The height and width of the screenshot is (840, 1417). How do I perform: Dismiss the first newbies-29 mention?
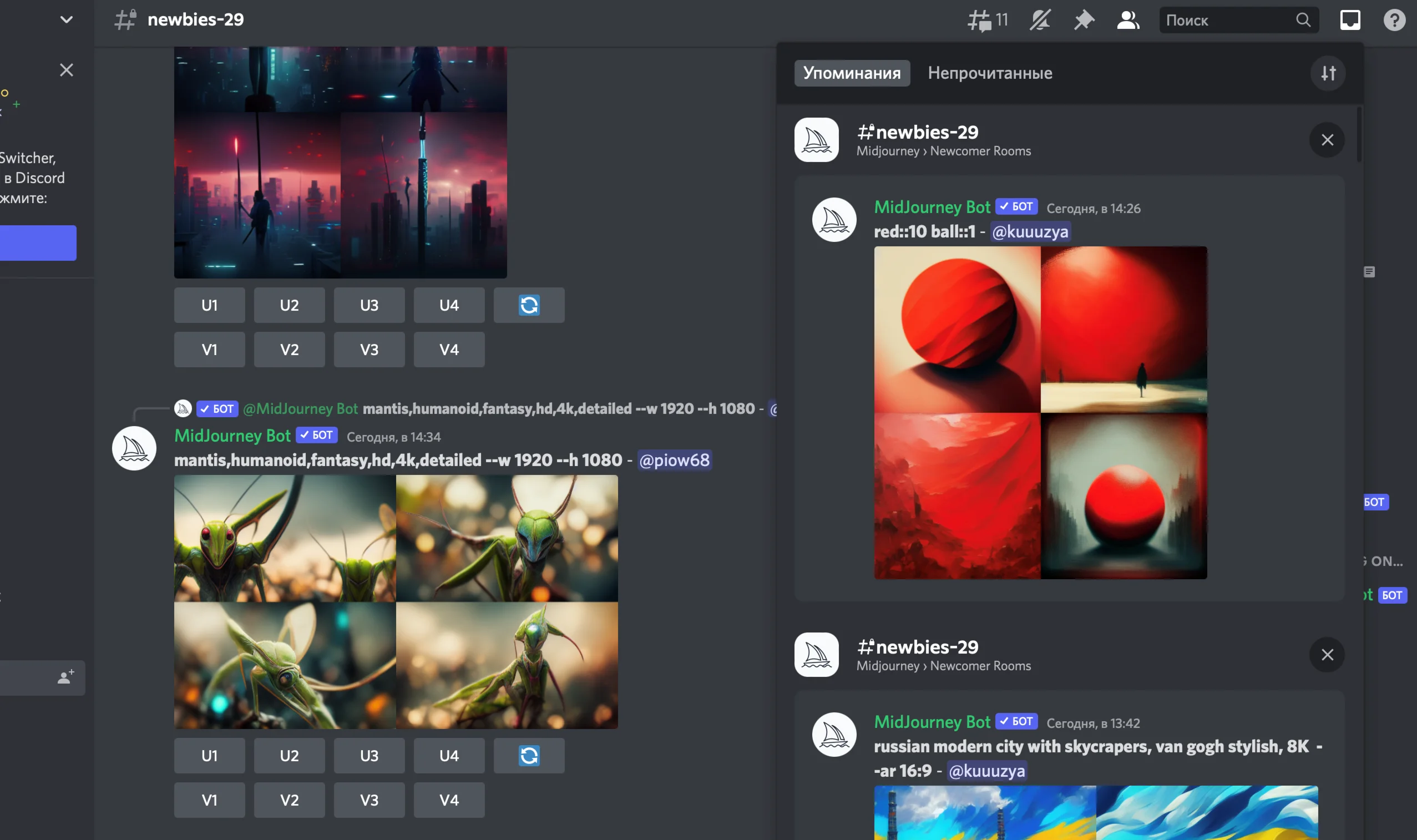[1327, 140]
